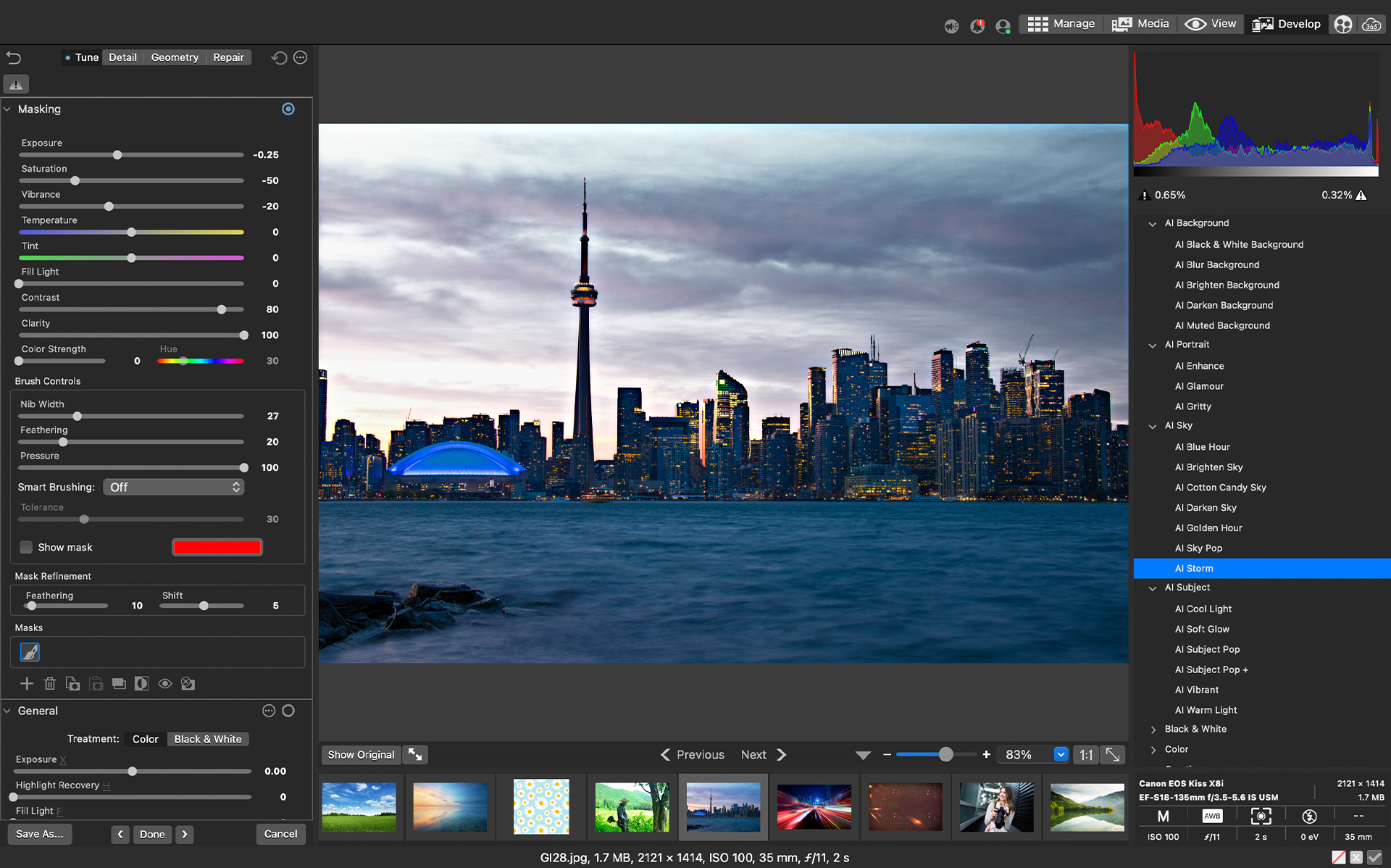
Task: Switch to the Geometry tab
Action: click(175, 57)
